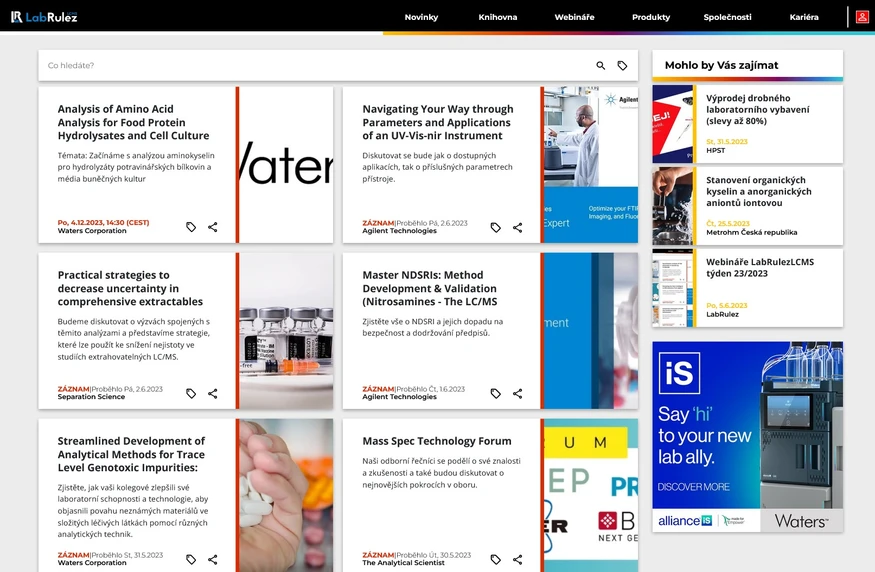Viewport: 875px width, 572px height.
Task: Open 'Master NDSRIs: Method Development' title
Action: (x=430, y=288)
